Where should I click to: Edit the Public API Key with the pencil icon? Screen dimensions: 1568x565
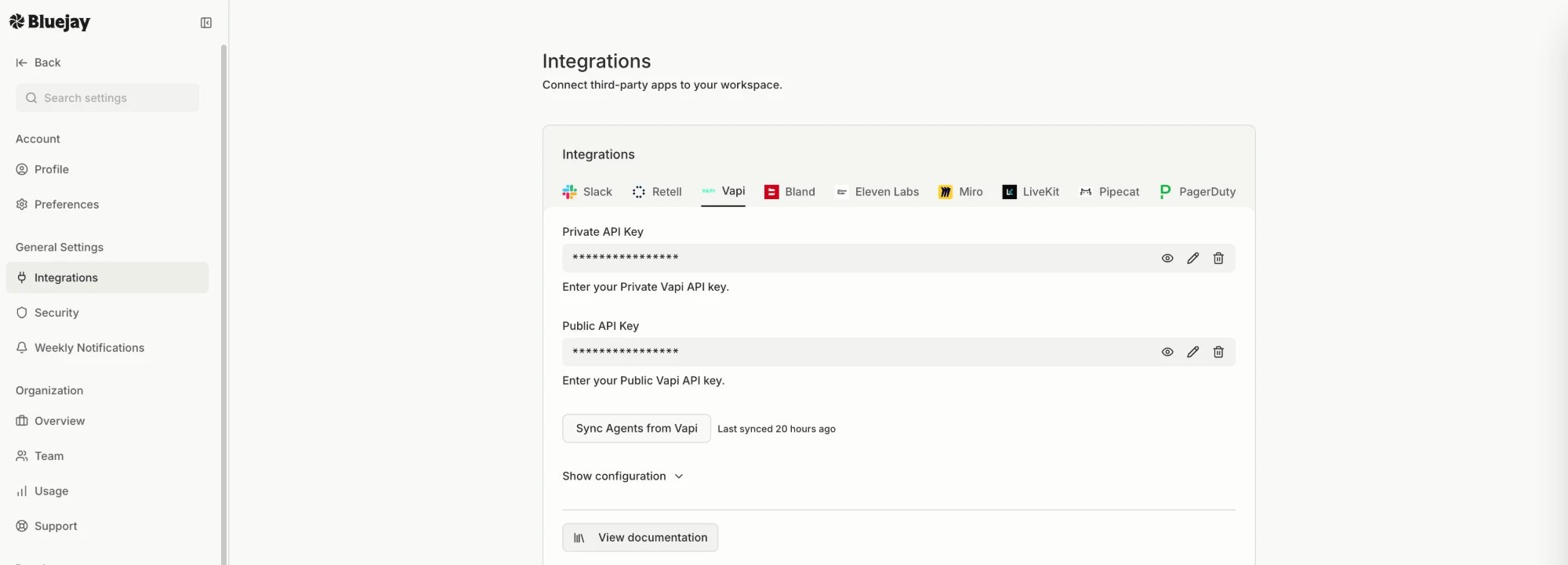pyautogui.click(x=1192, y=352)
